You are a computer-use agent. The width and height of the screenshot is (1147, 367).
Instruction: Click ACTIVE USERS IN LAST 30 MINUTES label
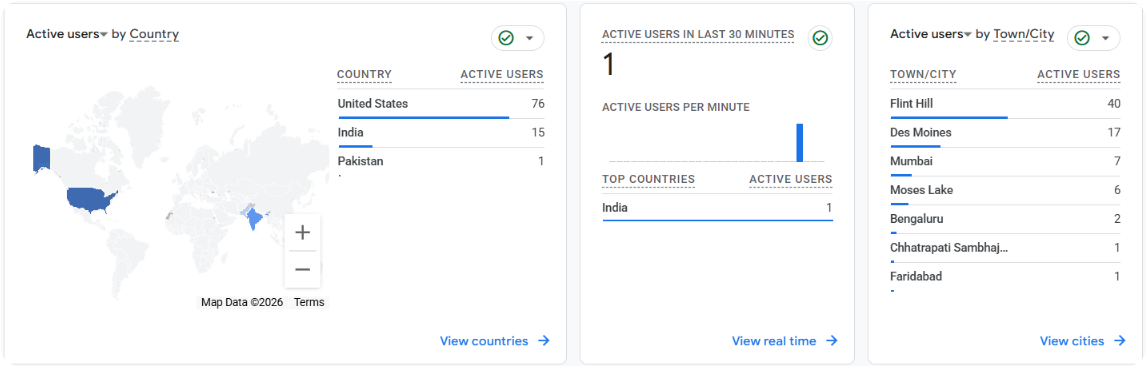tap(698, 34)
